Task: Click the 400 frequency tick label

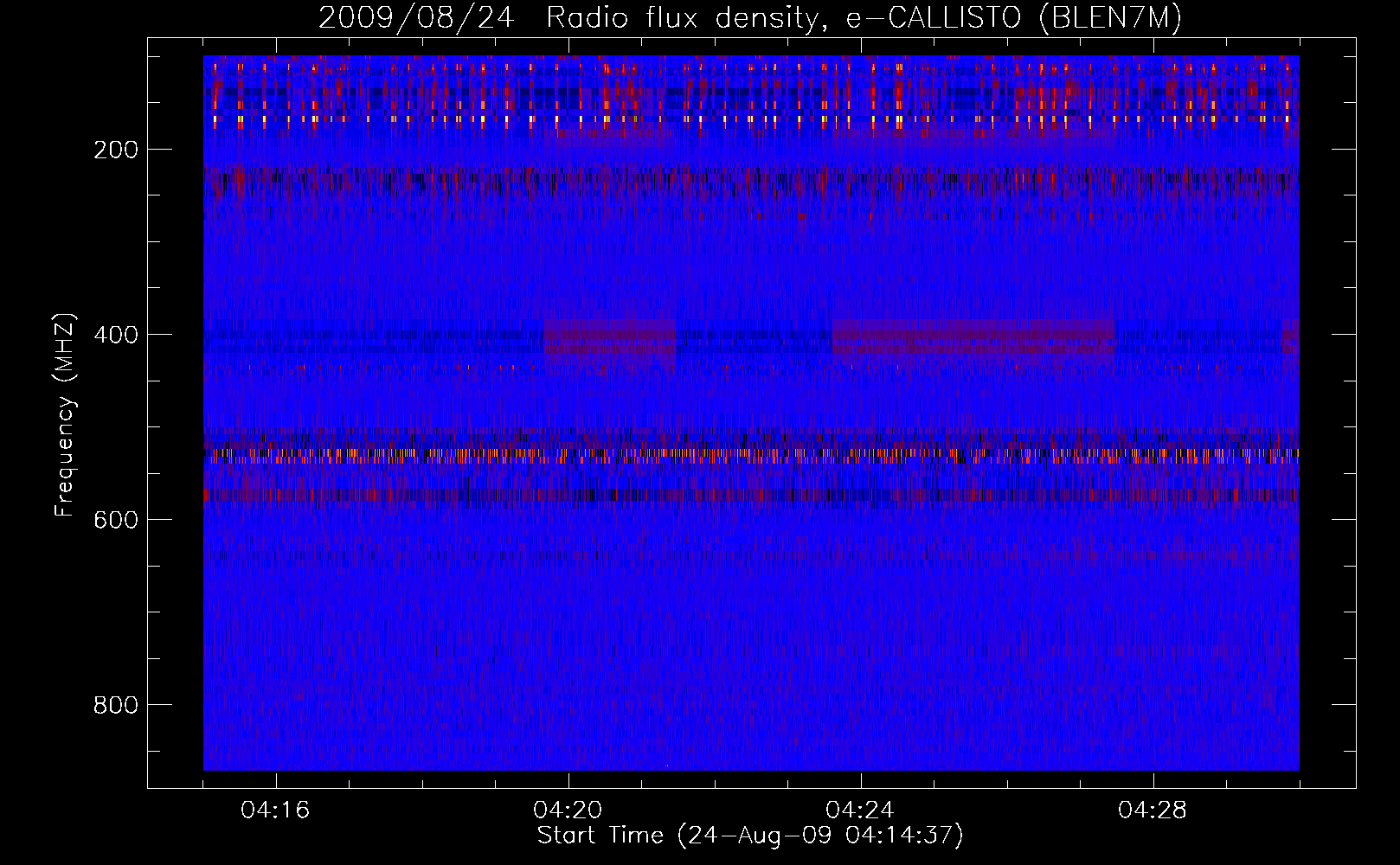Action: click(117, 335)
